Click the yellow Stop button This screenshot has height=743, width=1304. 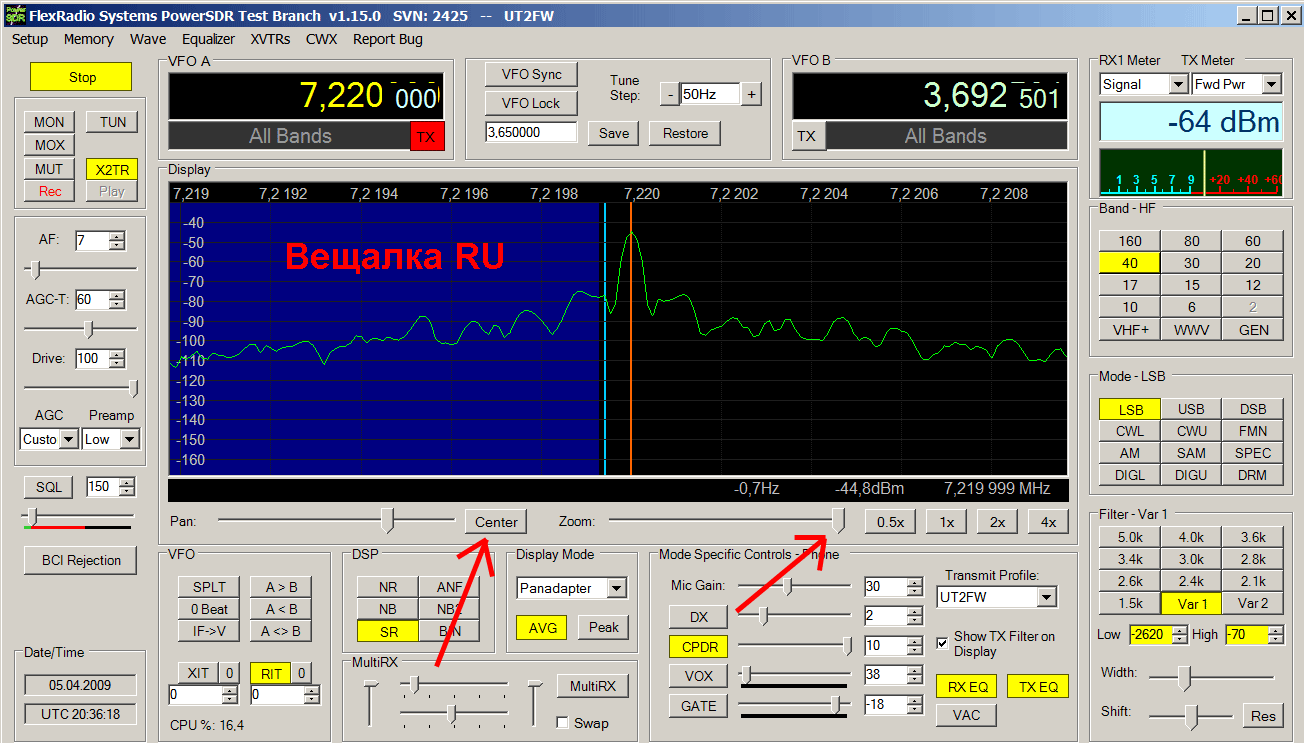(81, 77)
